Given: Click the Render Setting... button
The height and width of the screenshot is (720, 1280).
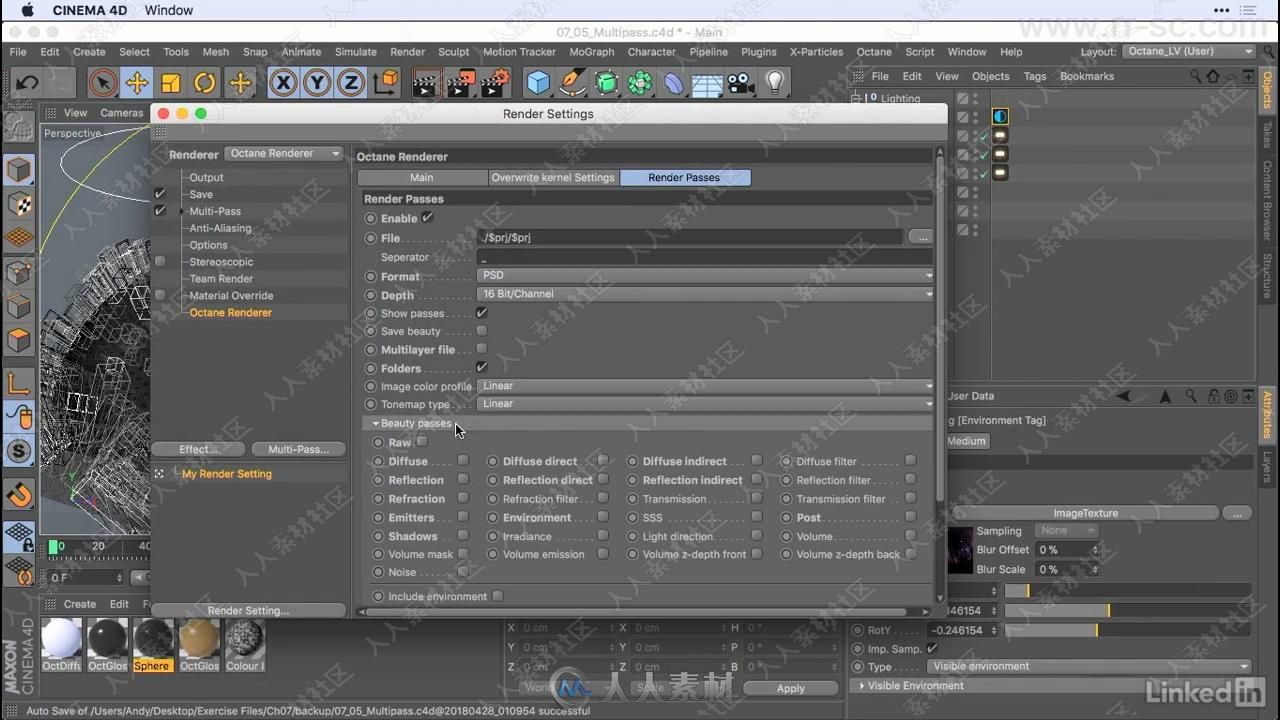Looking at the screenshot, I should click(248, 610).
